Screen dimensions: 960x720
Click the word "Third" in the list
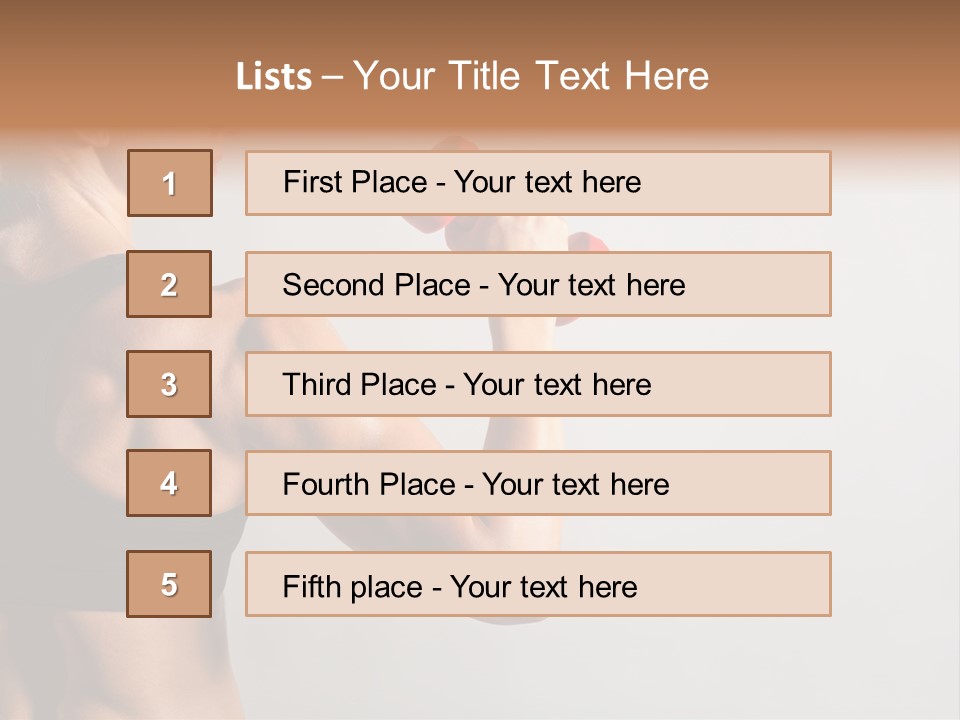point(318,385)
